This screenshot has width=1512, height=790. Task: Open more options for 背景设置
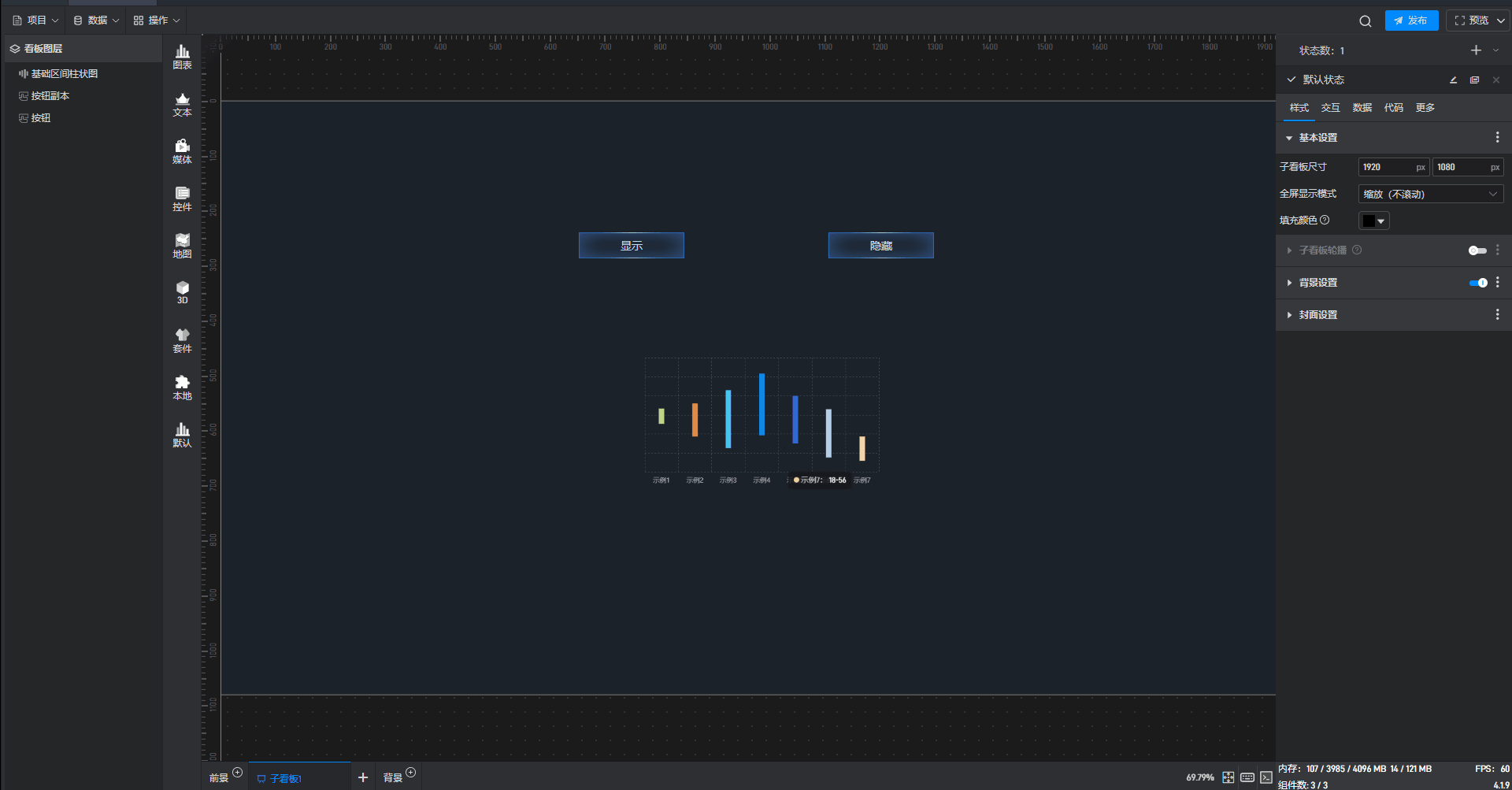coord(1497,282)
